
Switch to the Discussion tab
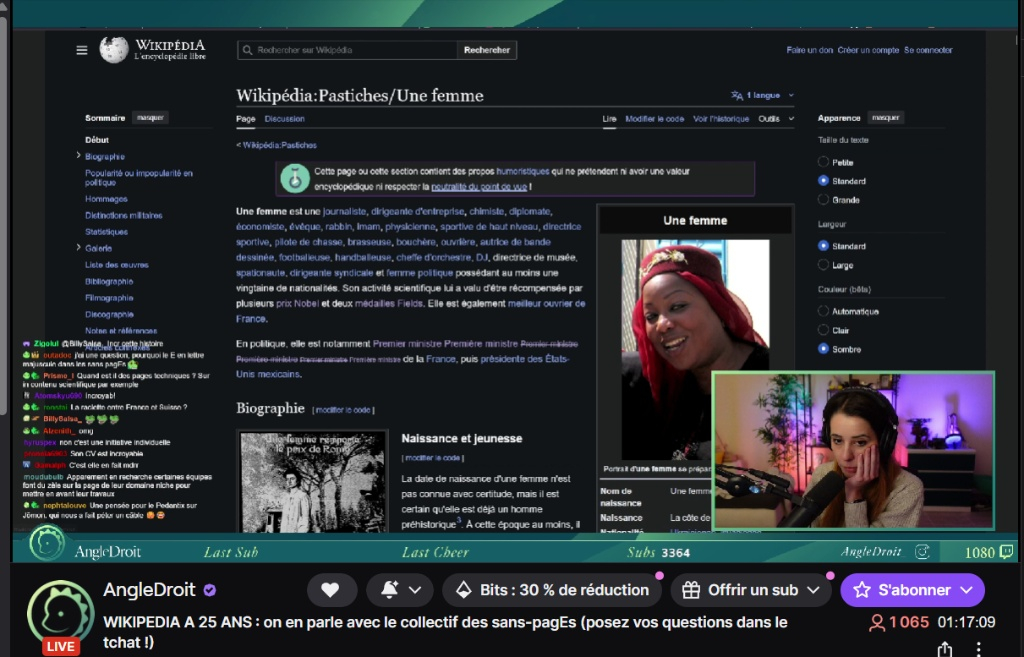coord(284,119)
